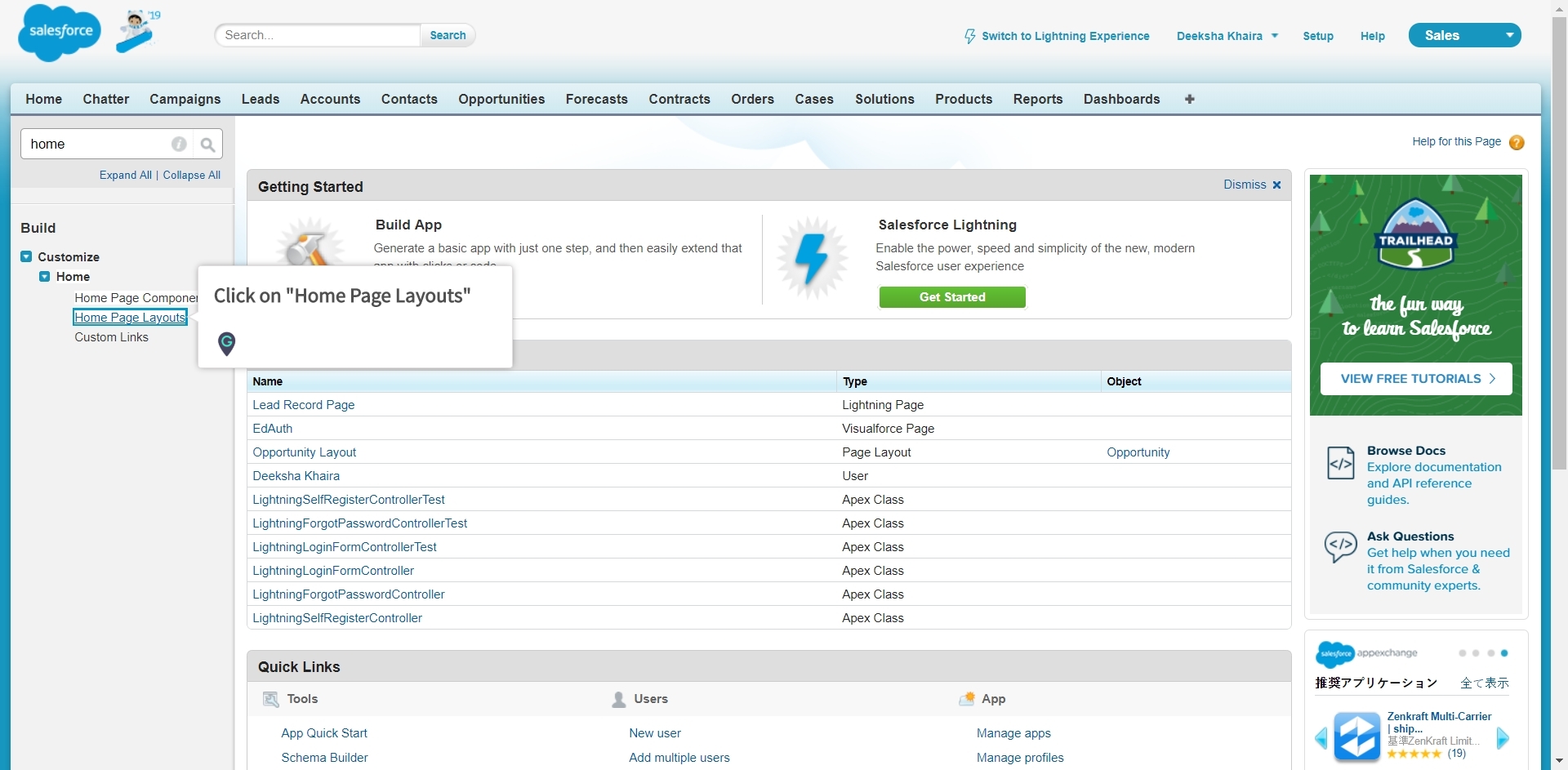Open the EdAuth link

tap(272, 429)
